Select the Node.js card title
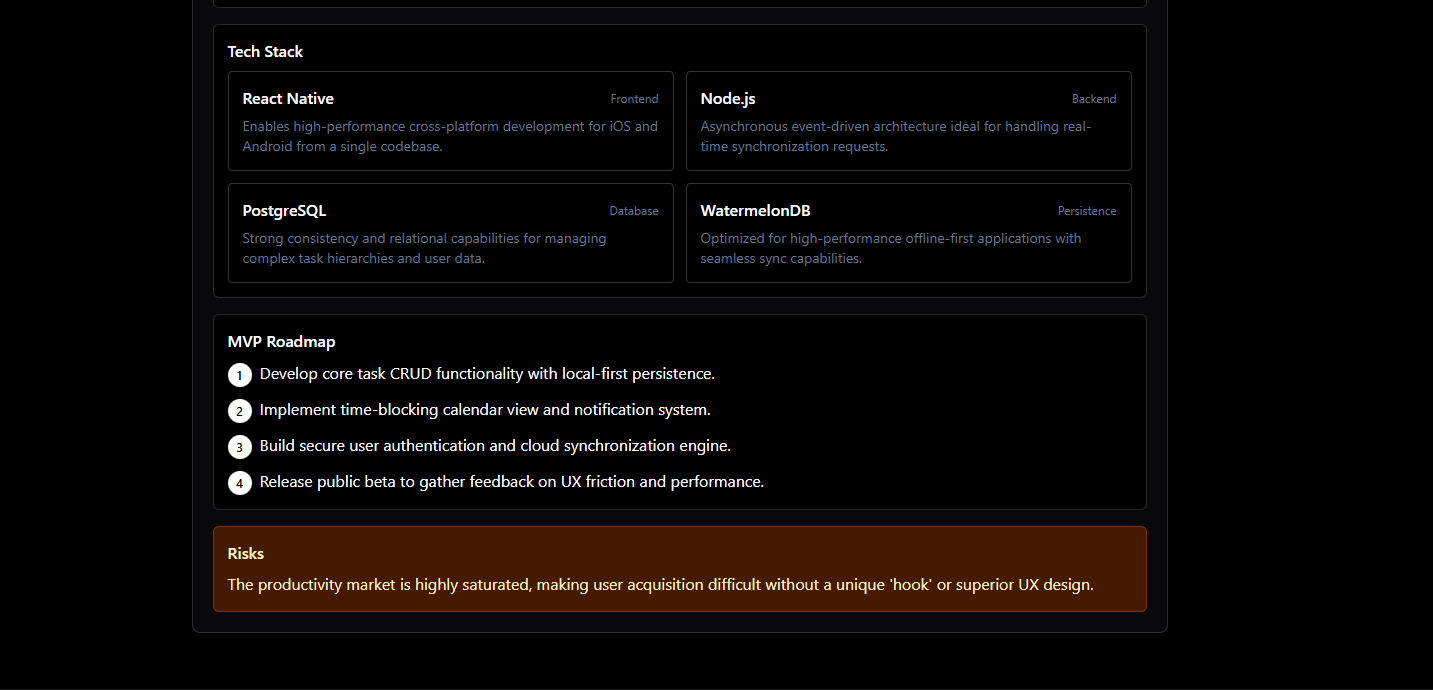Viewport: 1433px width, 690px height. point(728,99)
